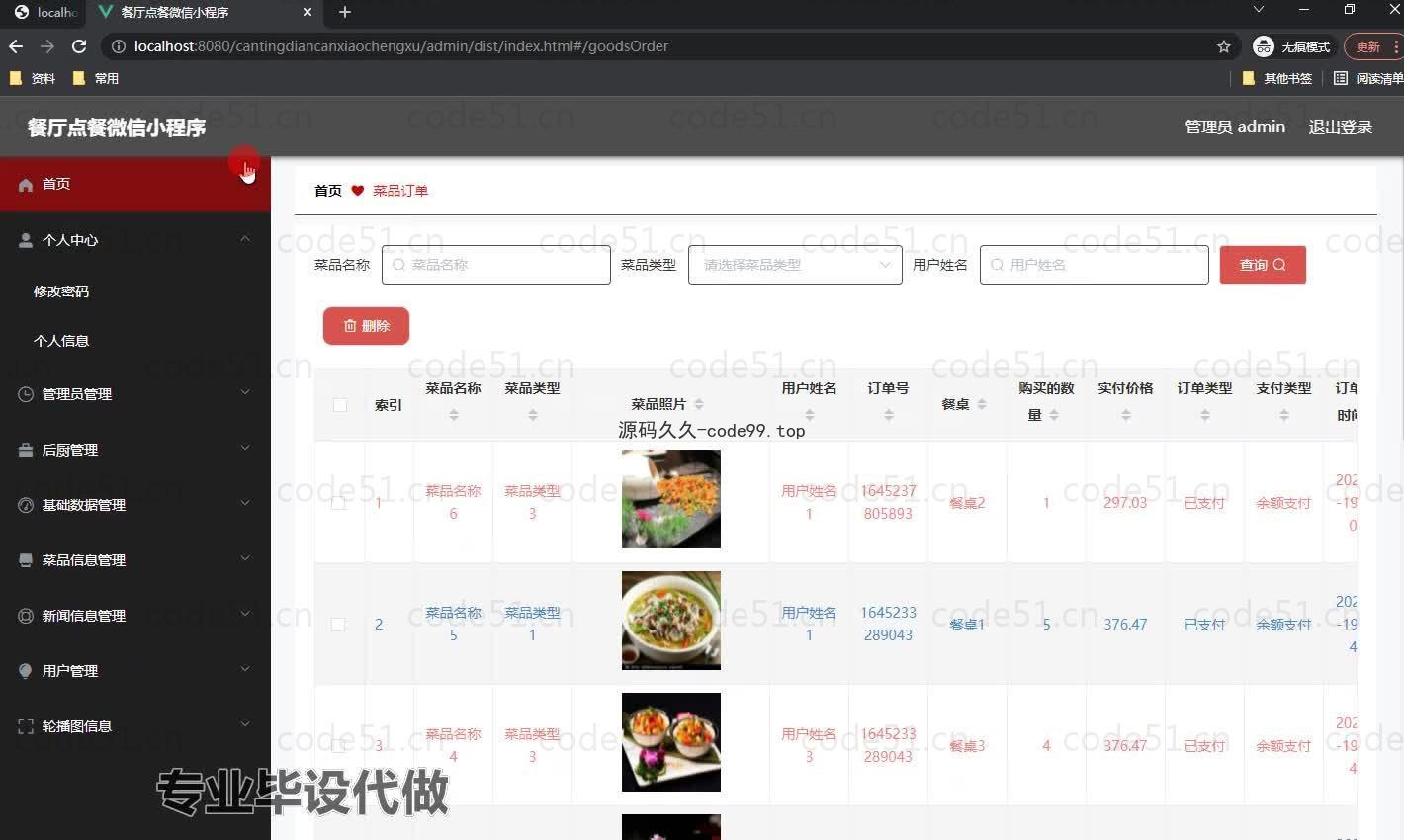Click order number 1645237805893
Screen dimensions: 1404x840
tap(888, 502)
